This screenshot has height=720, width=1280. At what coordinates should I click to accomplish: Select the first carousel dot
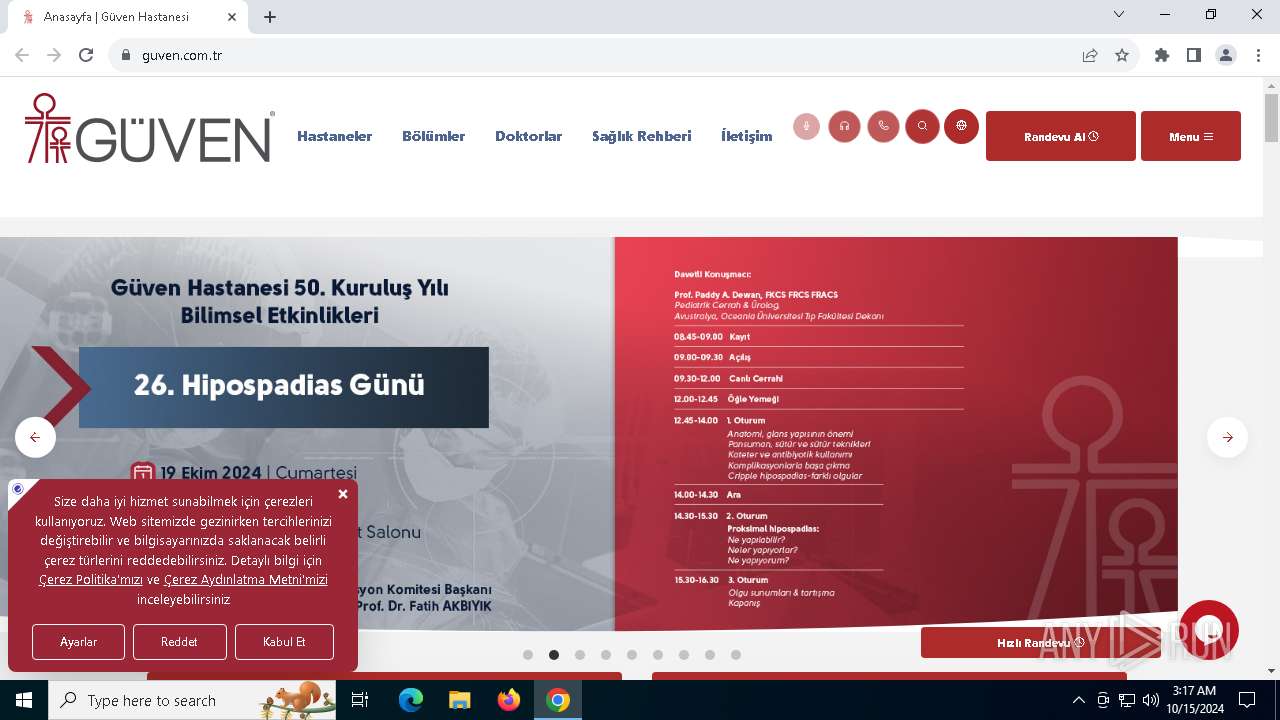(528, 655)
